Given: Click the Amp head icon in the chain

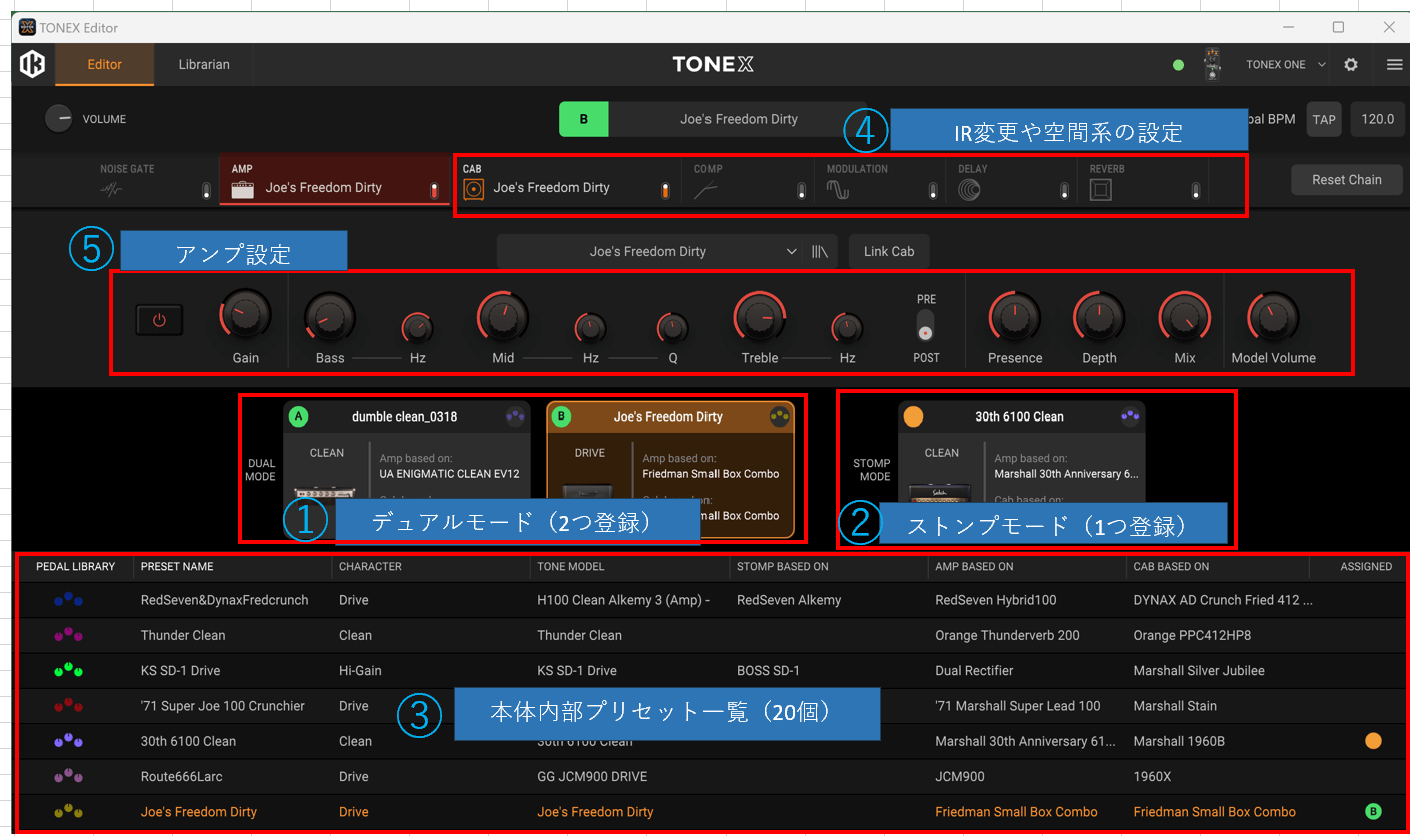Looking at the screenshot, I should pyautogui.click(x=243, y=189).
